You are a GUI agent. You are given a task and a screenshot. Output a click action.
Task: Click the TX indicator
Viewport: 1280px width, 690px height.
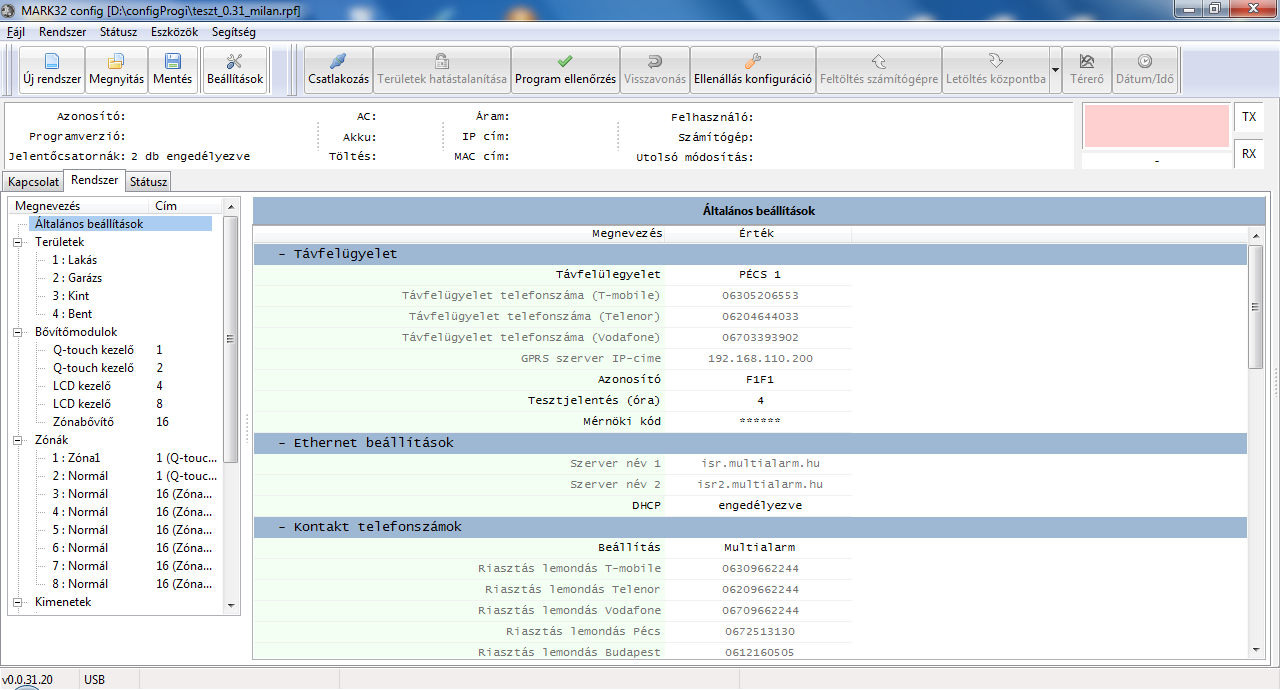[1249, 117]
